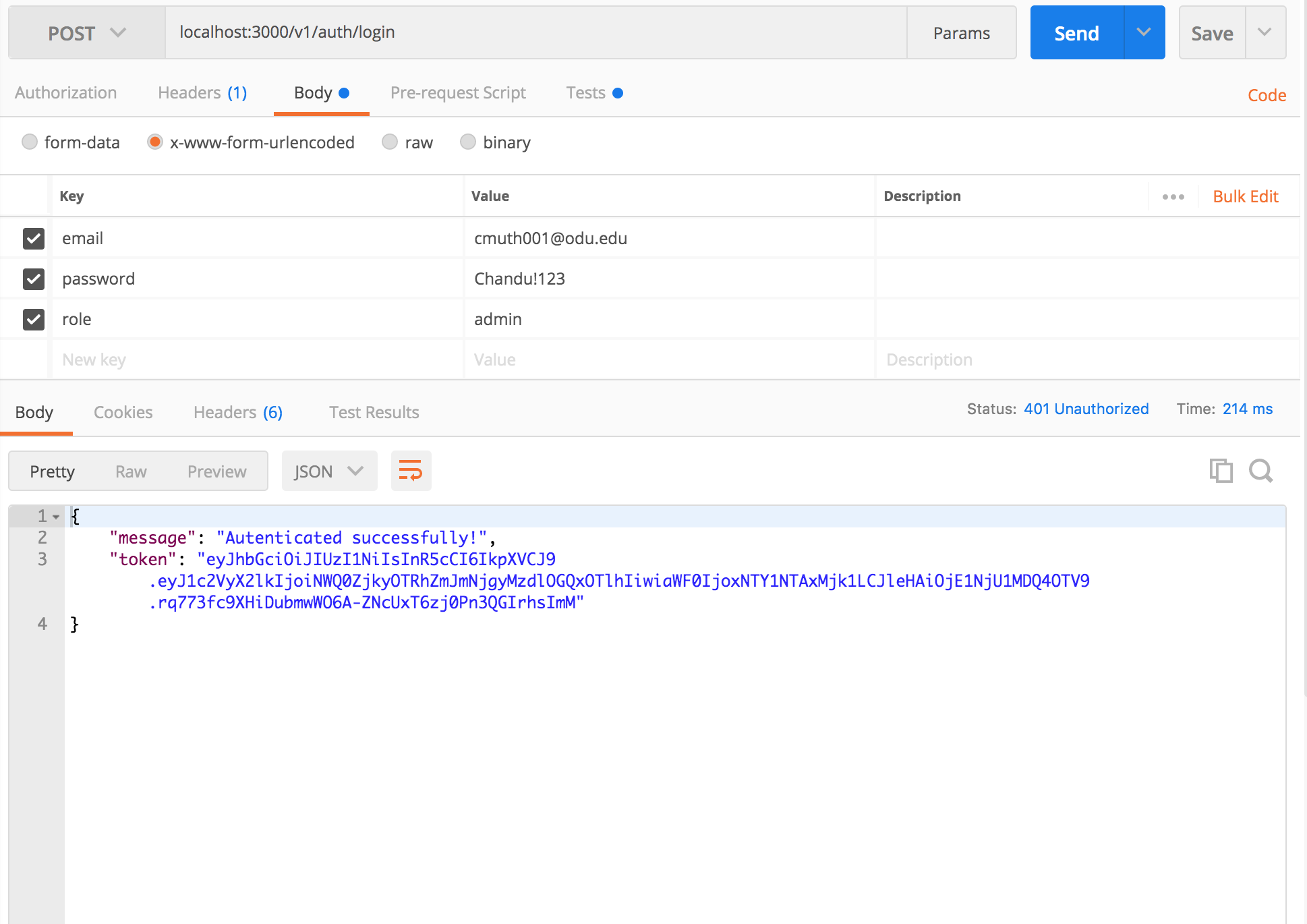Viewport: 1307px width, 924px height.
Task: Uncheck the password parameter checkbox
Action: (x=34, y=279)
